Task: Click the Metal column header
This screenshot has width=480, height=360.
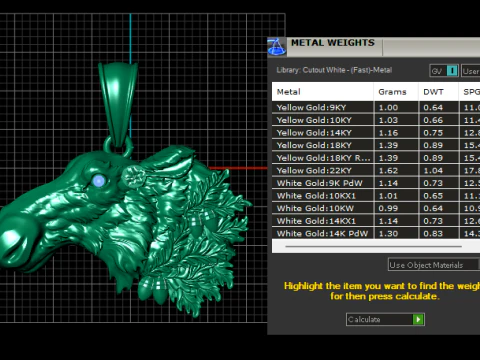Action: 322,92
